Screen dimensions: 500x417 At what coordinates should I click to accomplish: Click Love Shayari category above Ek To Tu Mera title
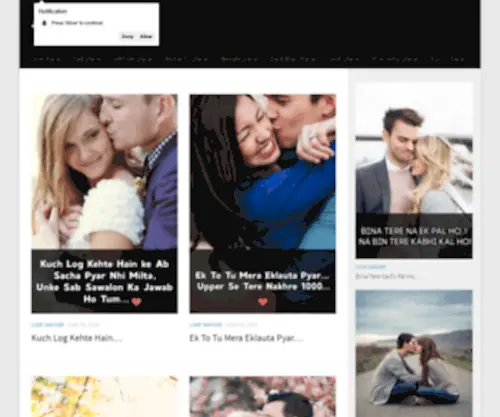pos(206,325)
